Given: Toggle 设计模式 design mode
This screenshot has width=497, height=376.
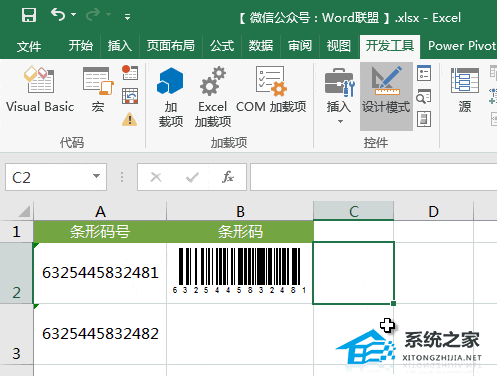Looking at the screenshot, I should [386, 96].
